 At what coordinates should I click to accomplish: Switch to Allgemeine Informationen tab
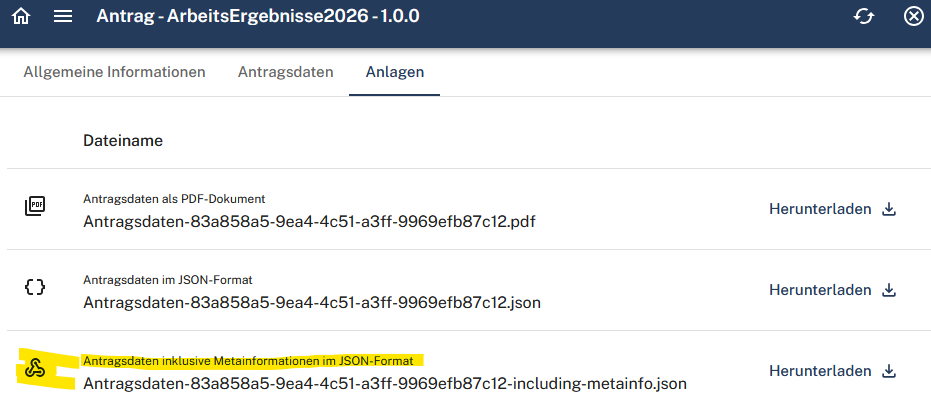click(x=115, y=72)
